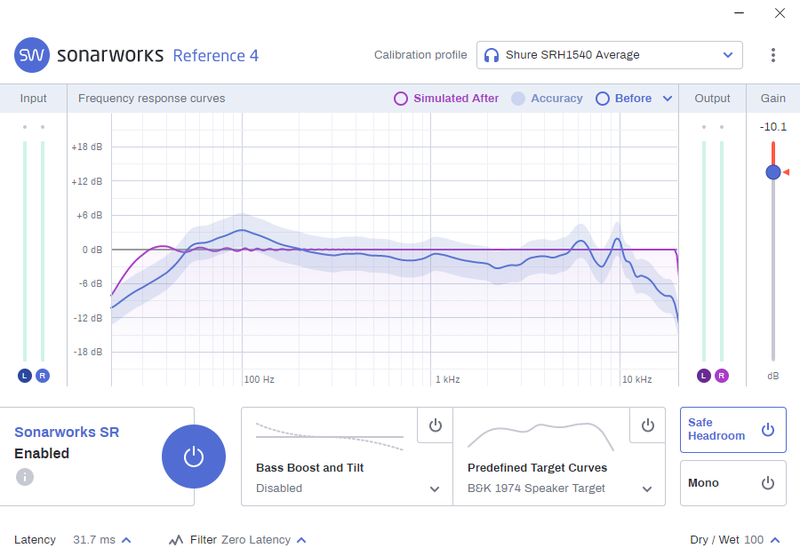
Task: Expand the curve legend chevron next to Before
Action: 667,98
